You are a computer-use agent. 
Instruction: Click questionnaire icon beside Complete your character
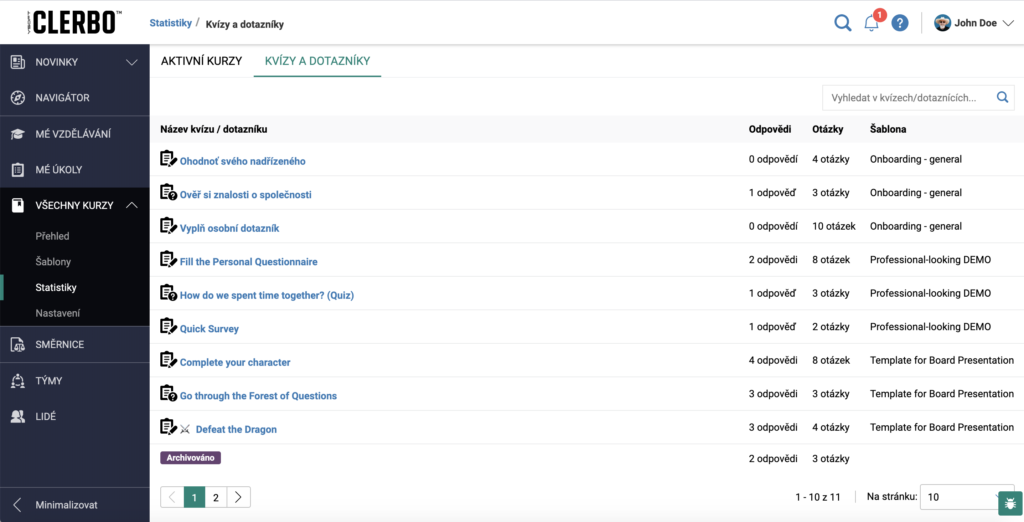[x=168, y=360]
